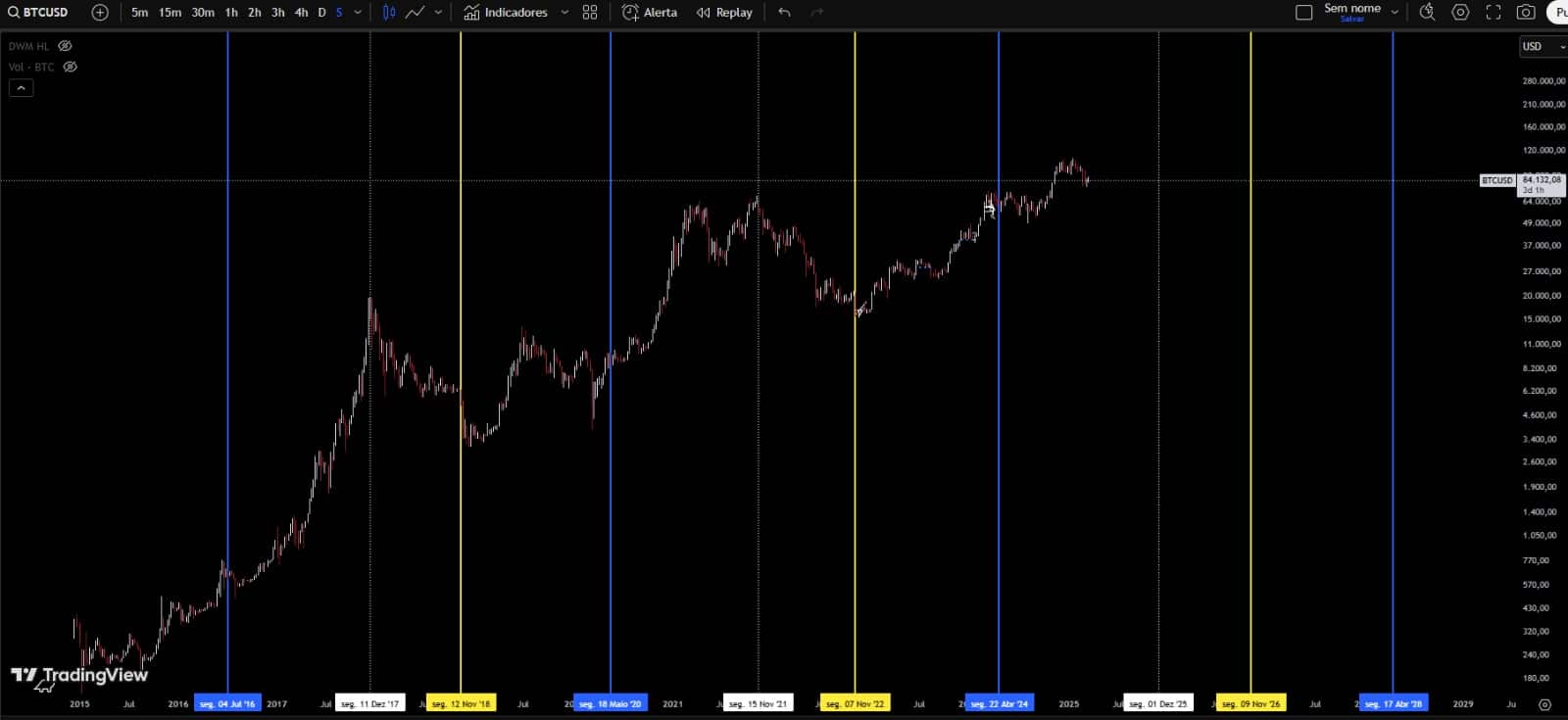Enter fullscreen mode
Viewport: 1568px width, 720px height.
(x=1494, y=13)
